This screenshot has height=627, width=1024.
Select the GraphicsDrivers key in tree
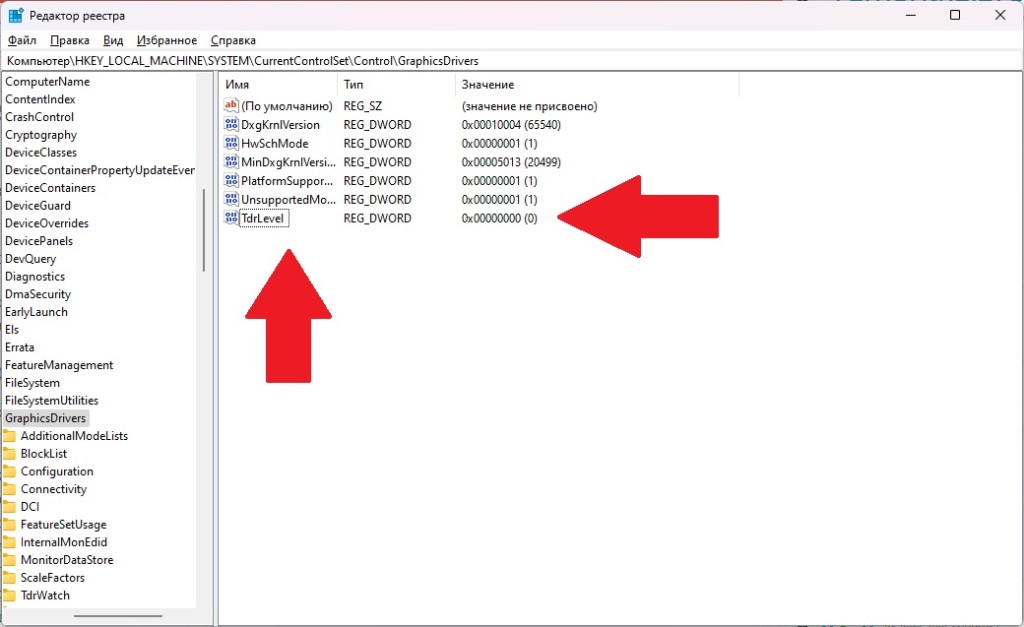point(45,418)
